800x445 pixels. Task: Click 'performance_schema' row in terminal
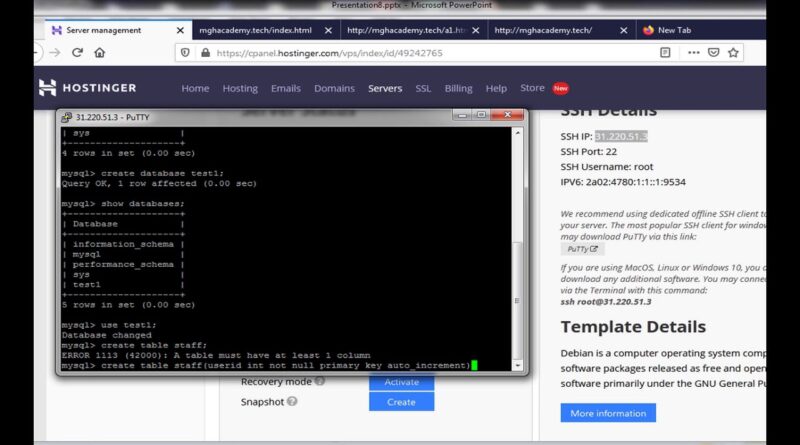(123, 264)
